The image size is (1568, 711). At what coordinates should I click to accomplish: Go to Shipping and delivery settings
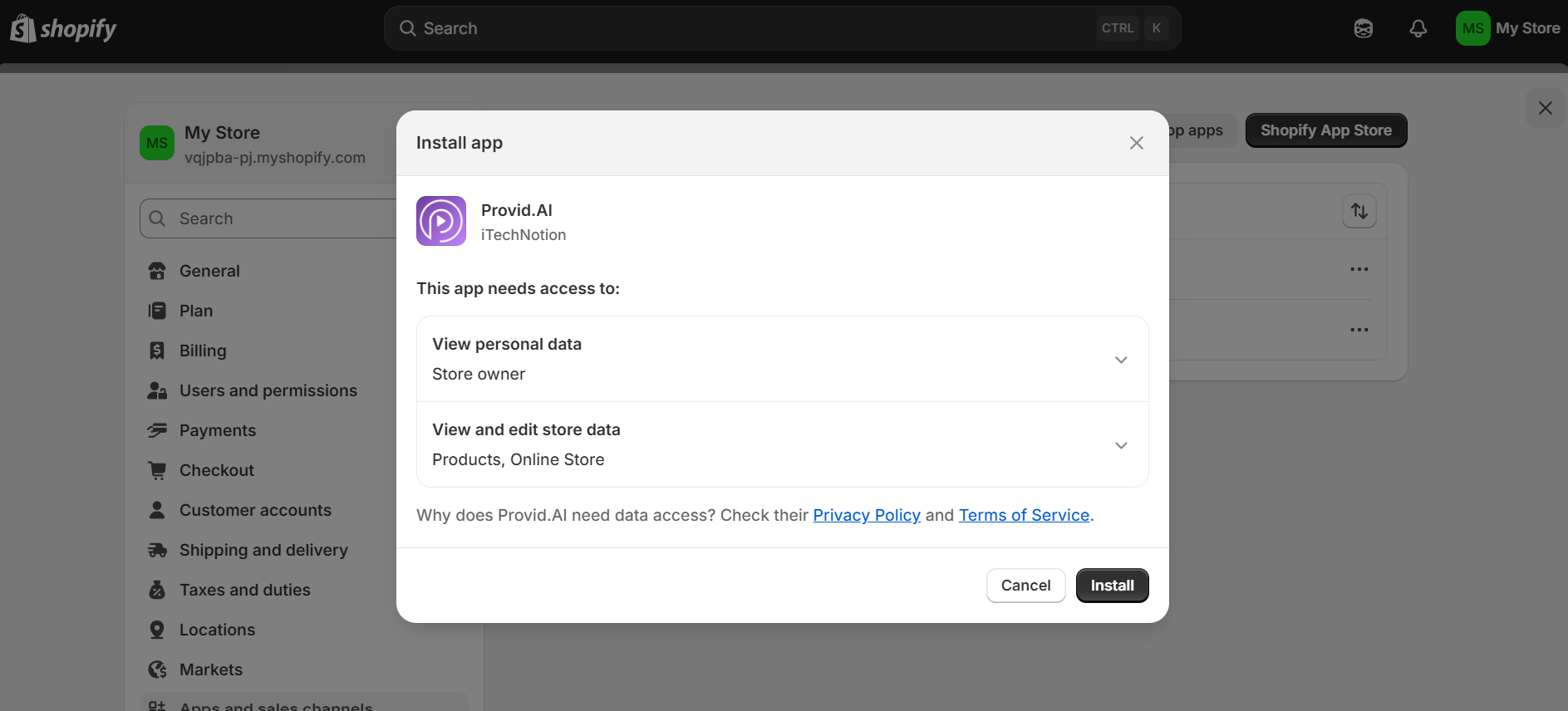point(263,550)
